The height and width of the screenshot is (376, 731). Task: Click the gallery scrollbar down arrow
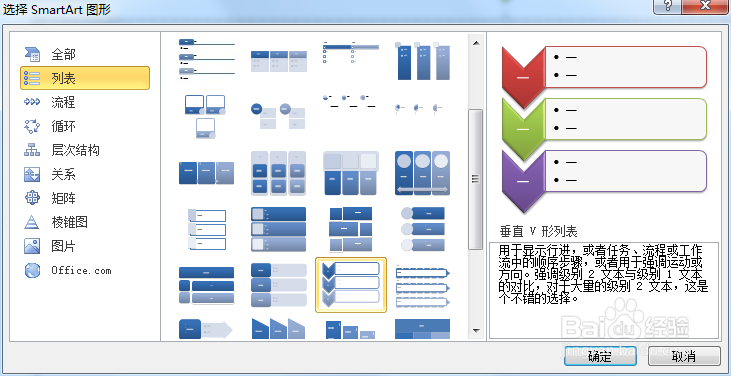click(x=476, y=331)
